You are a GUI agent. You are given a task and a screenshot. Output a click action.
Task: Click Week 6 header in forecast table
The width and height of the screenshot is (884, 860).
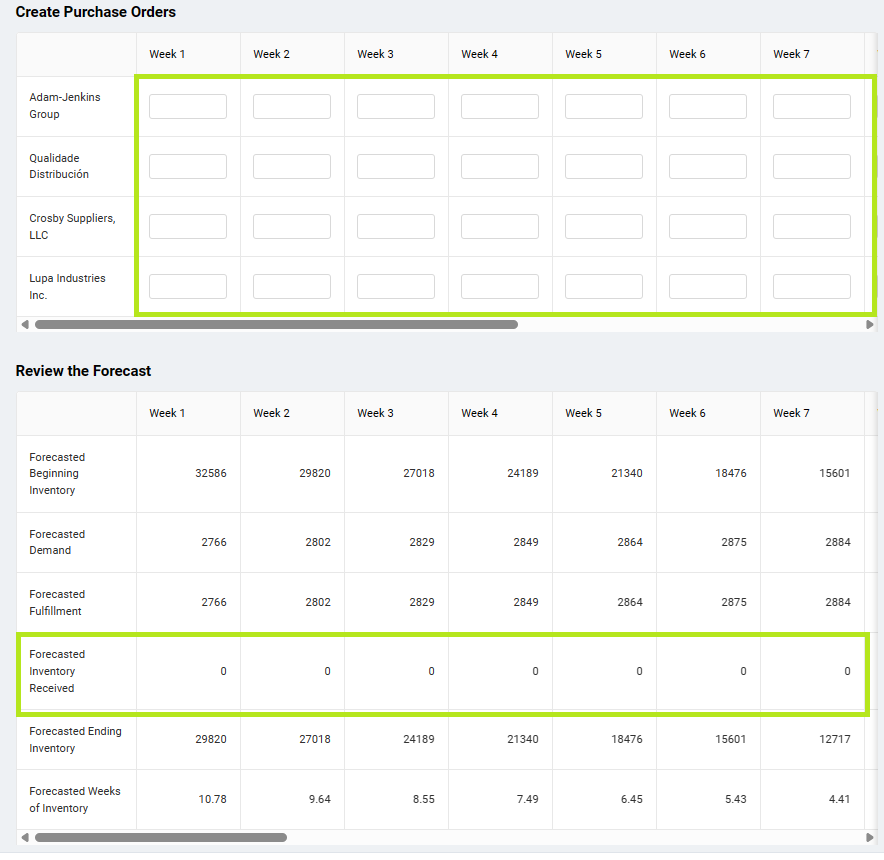pos(687,413)
